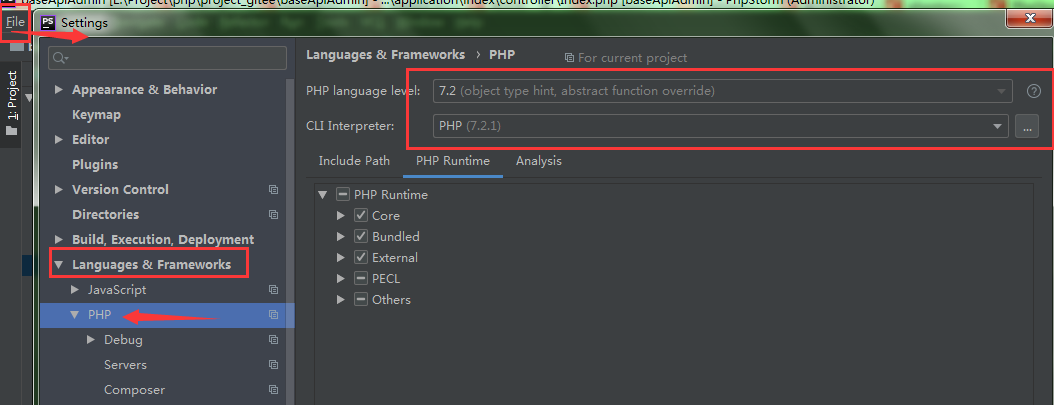Click project-level icon beside Version Control

pos(274,189)
